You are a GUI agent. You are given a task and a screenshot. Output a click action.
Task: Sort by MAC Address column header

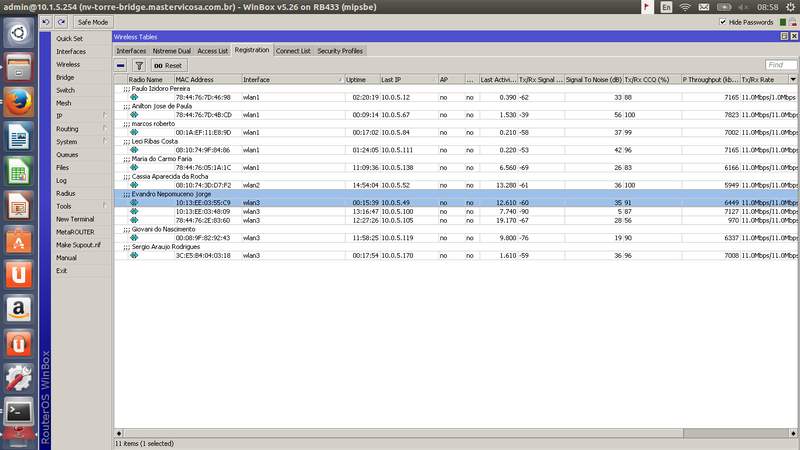click(x=208, y=80)
